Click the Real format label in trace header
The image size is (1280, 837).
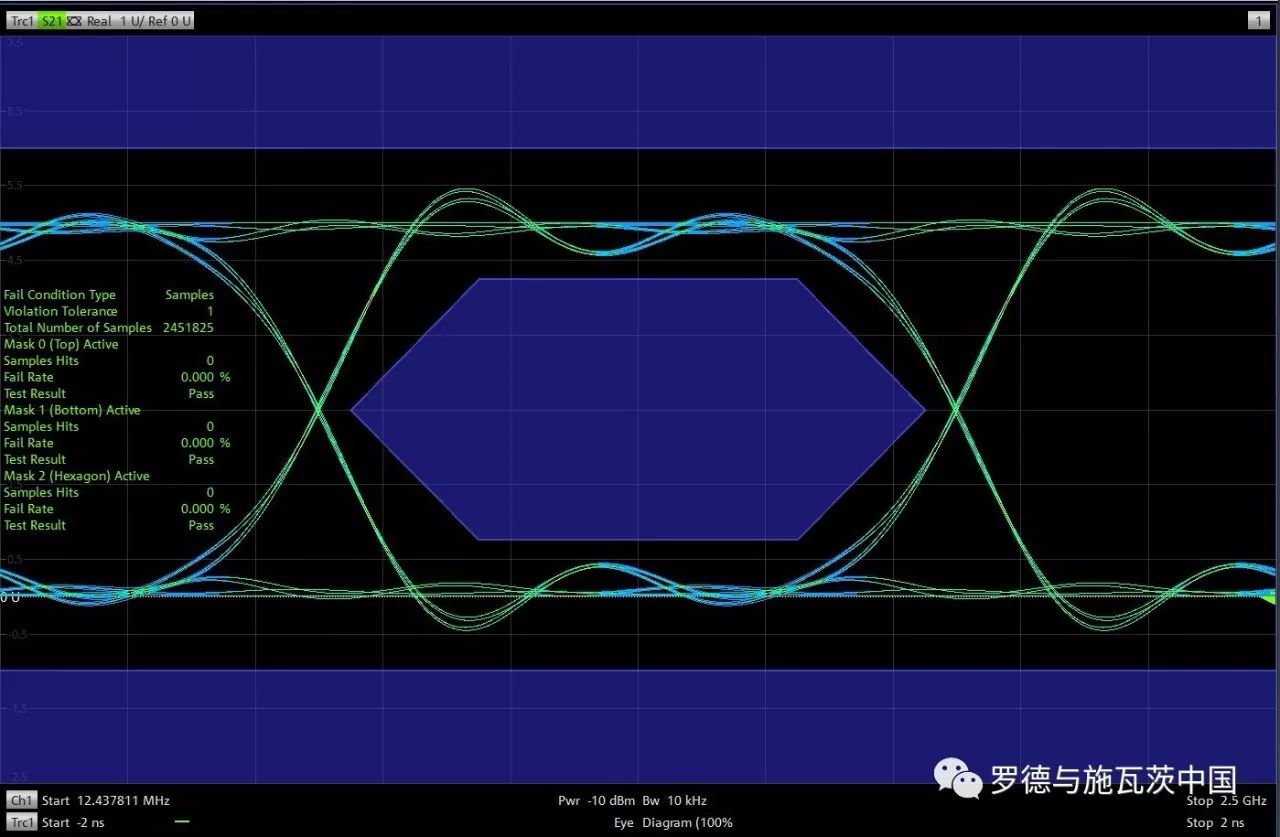pyautogui.click(x=99, y=21)
